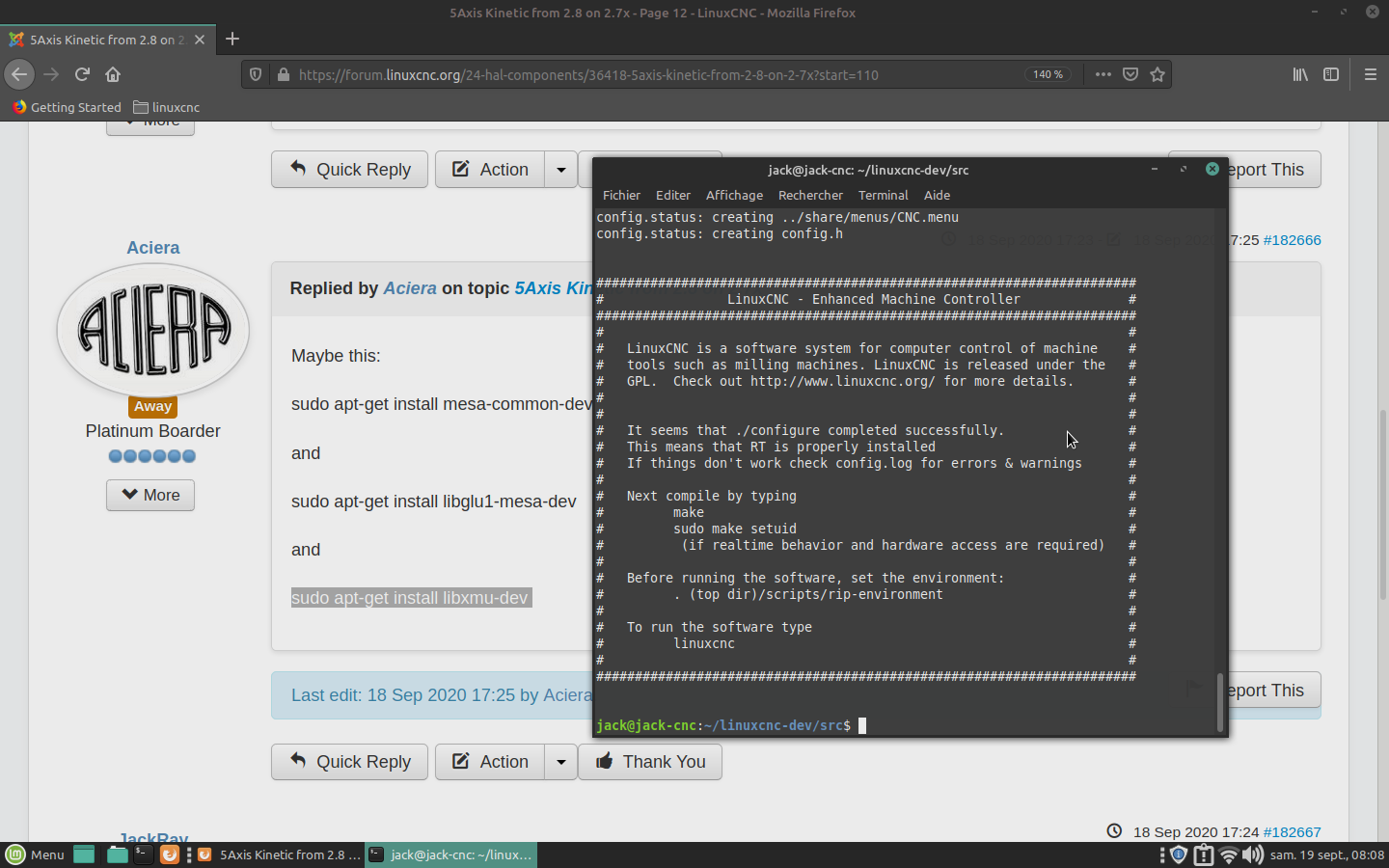Expand the bottom Action dropdown arrow

click(x=561, y=762)
